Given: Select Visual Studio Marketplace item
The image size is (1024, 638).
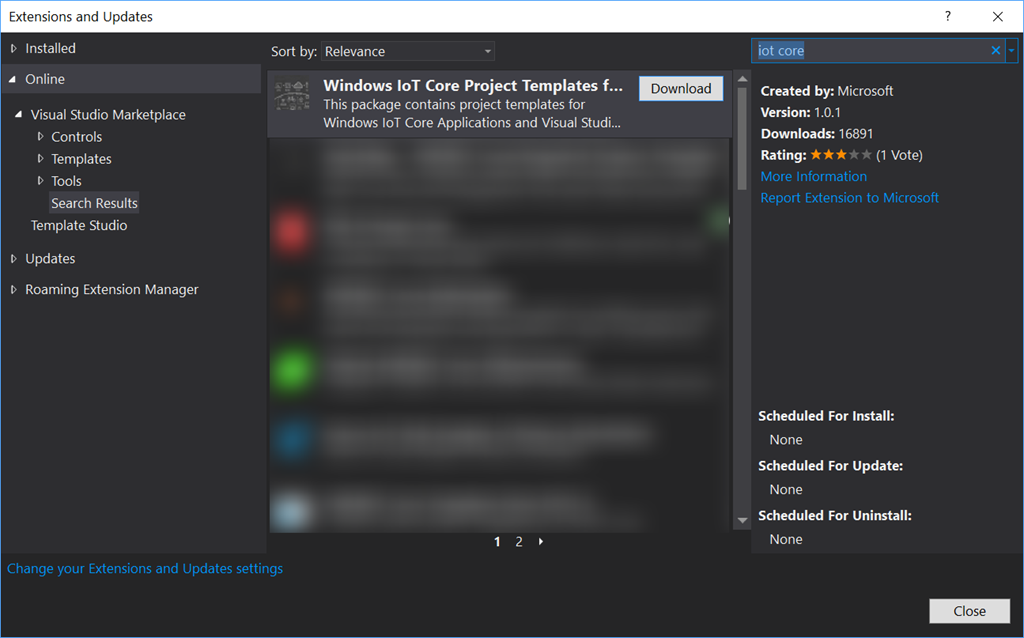Looking at the screenshot, I should [108, 114].
